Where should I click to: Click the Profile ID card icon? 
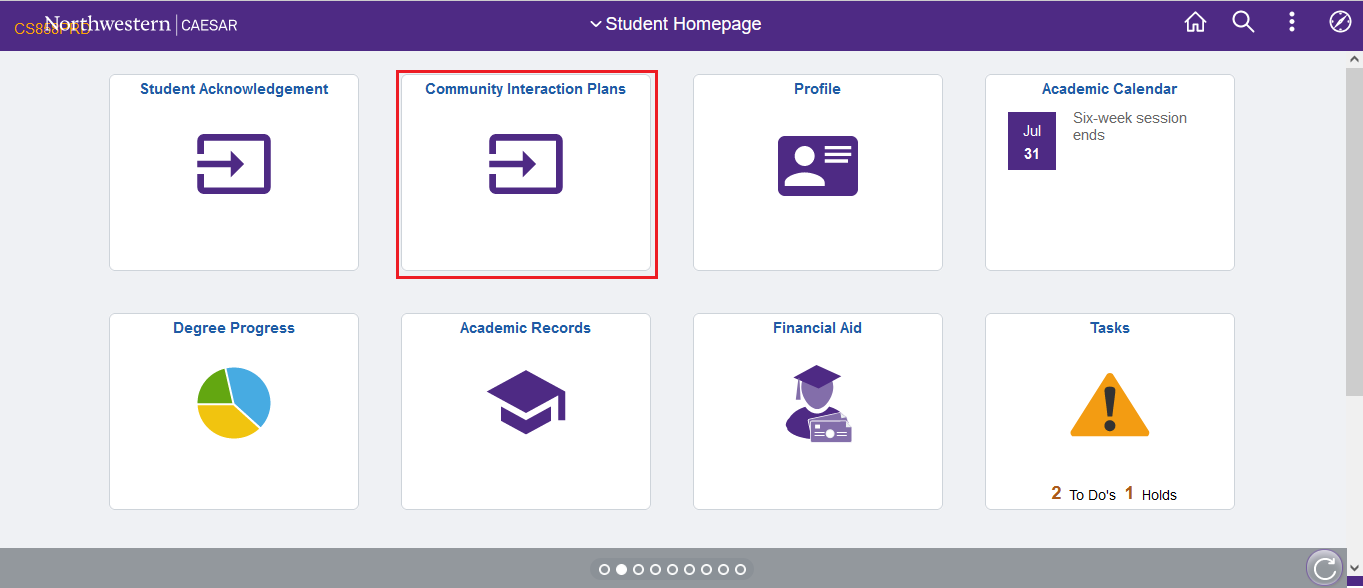pyautogui.click(x=817, y=165)
